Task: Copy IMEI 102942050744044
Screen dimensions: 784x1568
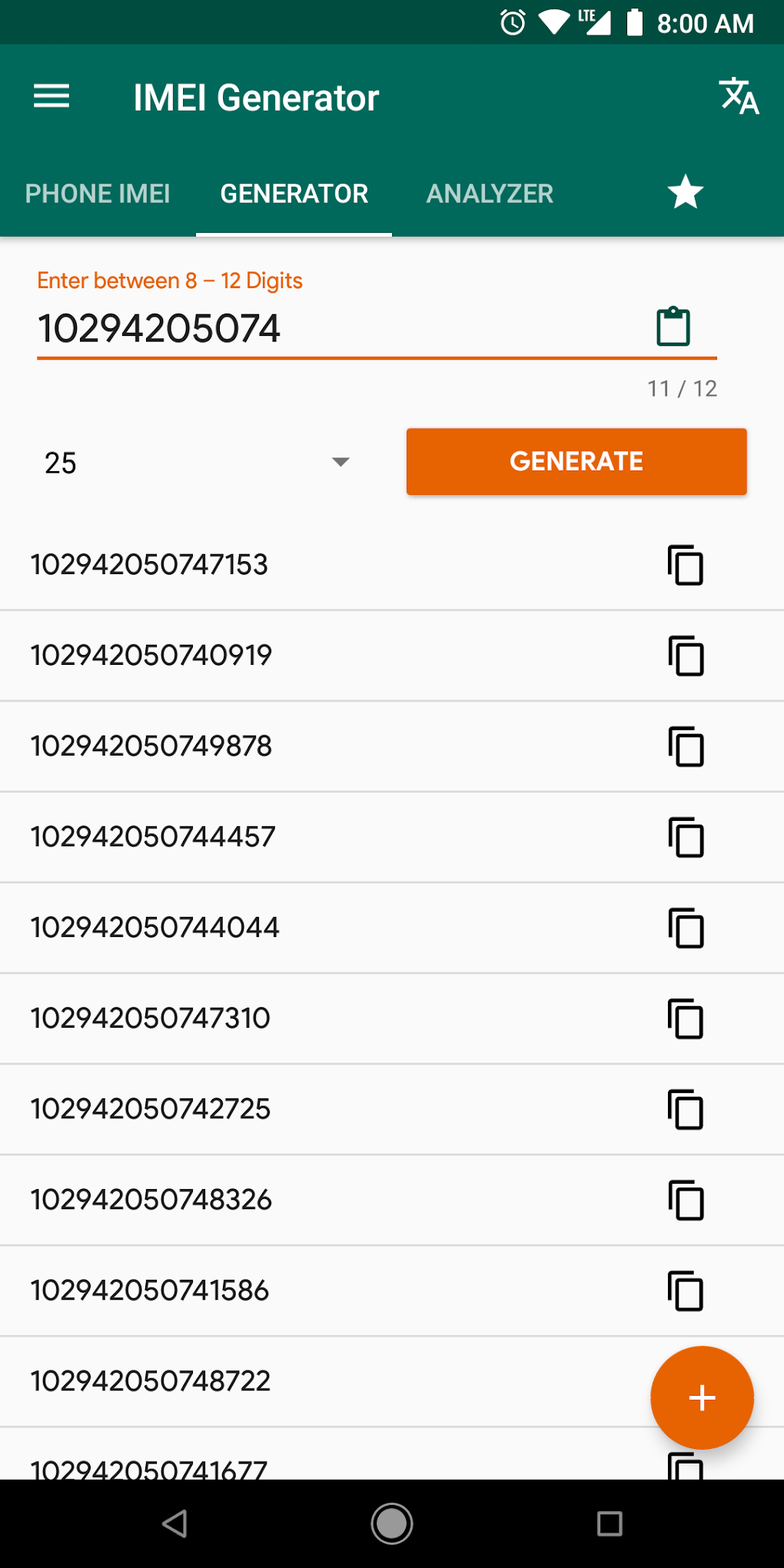Action: tap(685, 929)
